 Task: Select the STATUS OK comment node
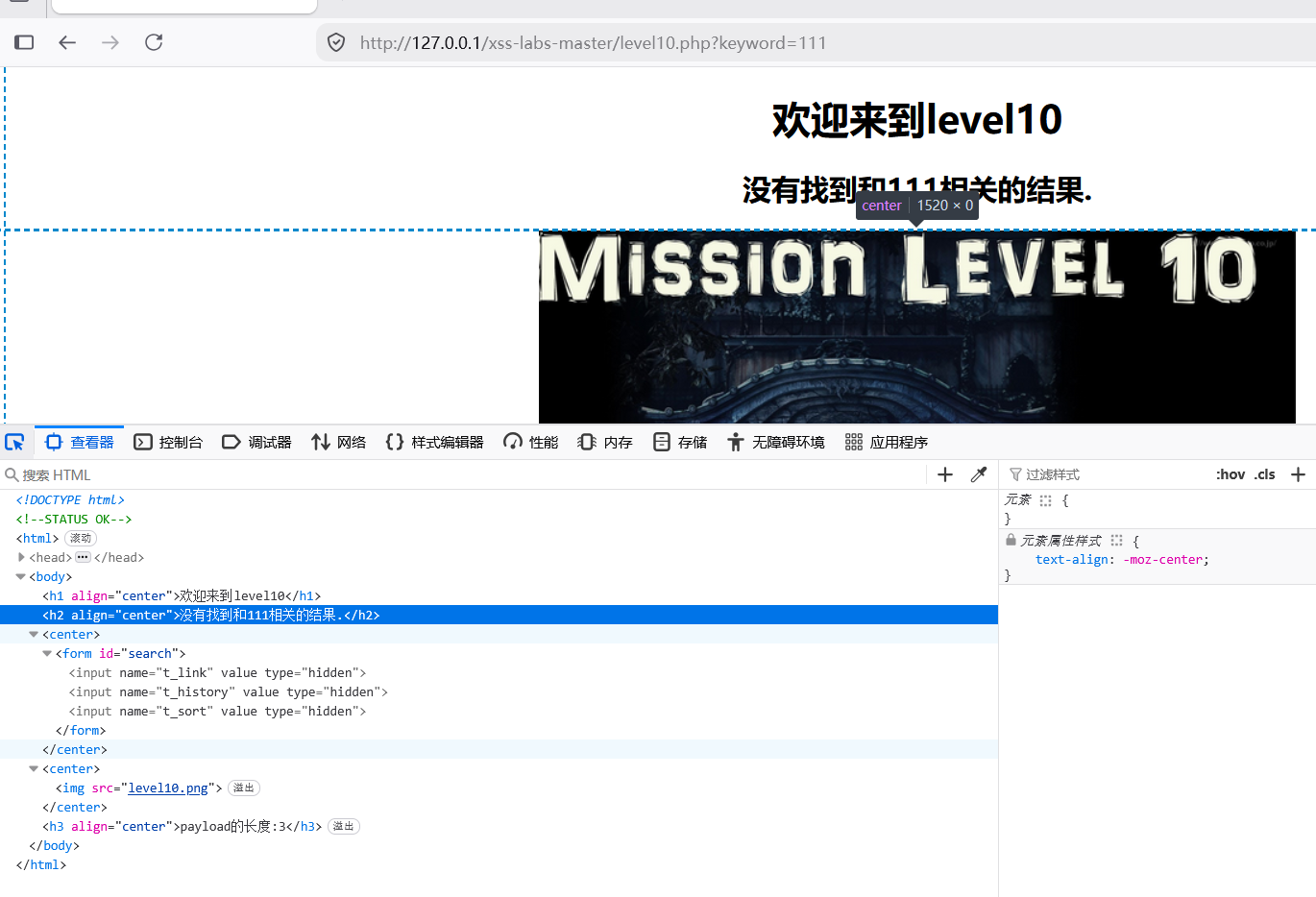[x=74, y=519]
